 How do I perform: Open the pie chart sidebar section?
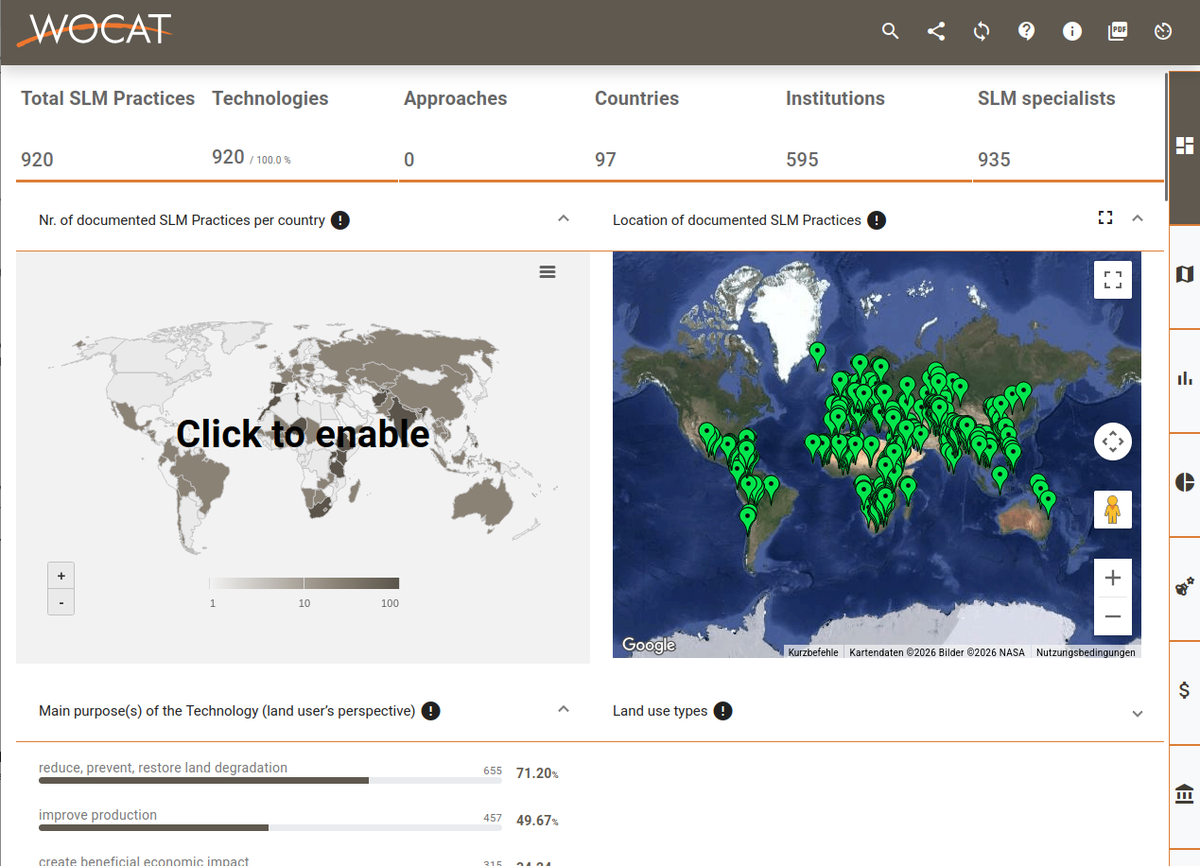[x=1185, y=482]
